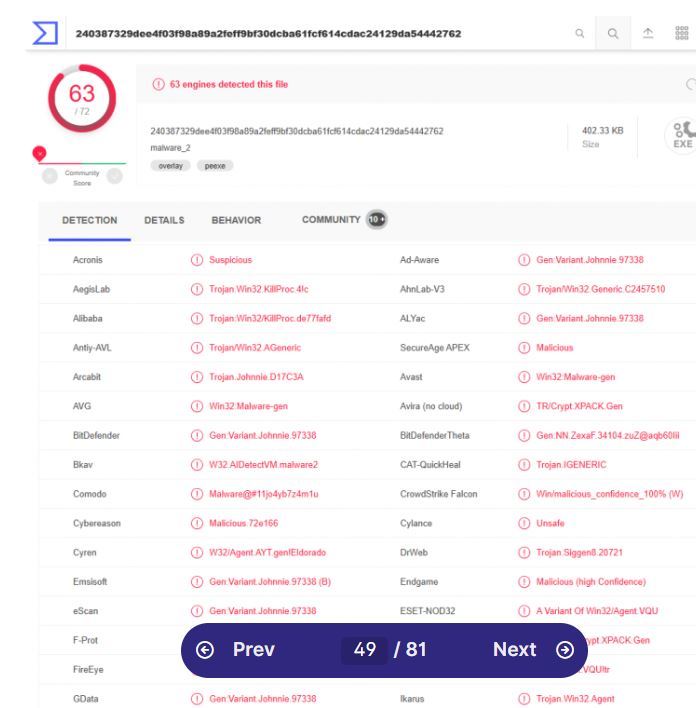Click the upload file arrow icon

point(648,33)
